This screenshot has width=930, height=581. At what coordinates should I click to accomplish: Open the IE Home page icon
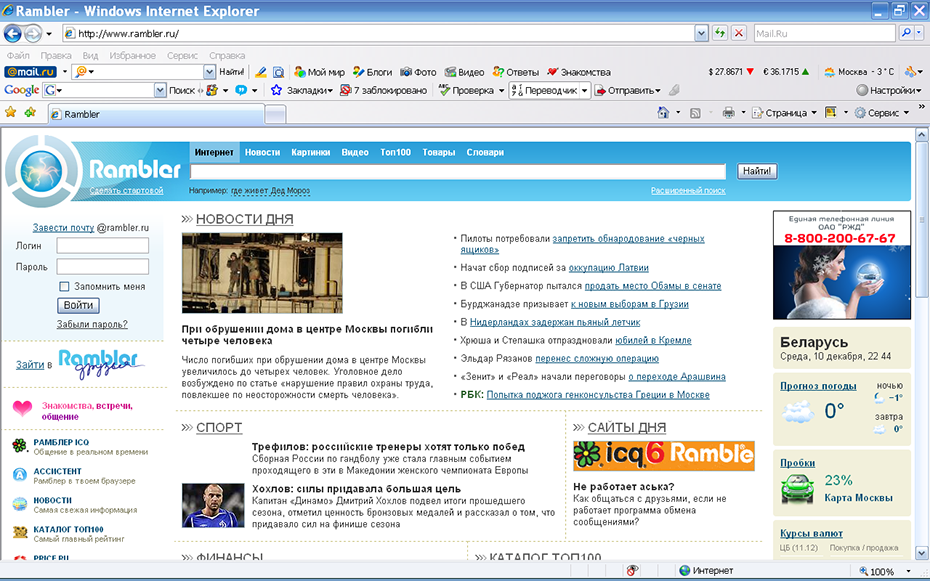click(x=663, y=113)
